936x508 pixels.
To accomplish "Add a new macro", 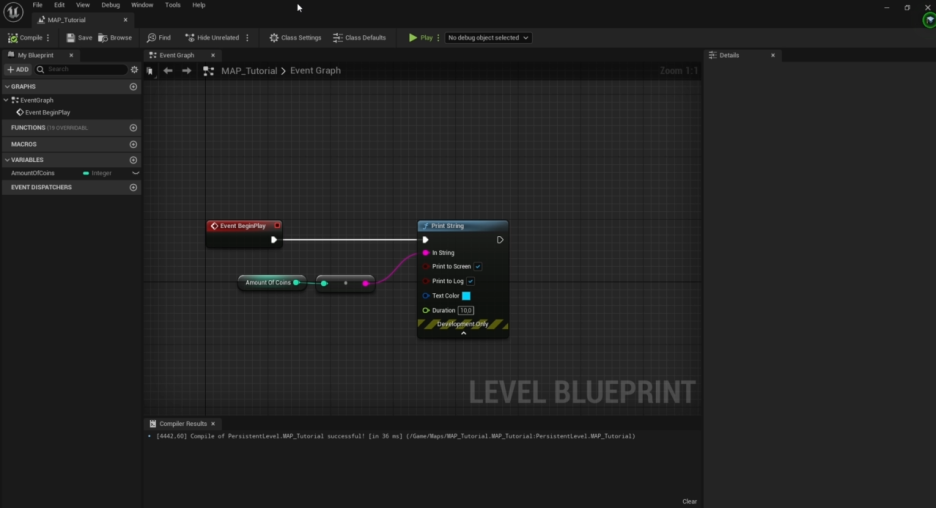I will tap(133, 144).
